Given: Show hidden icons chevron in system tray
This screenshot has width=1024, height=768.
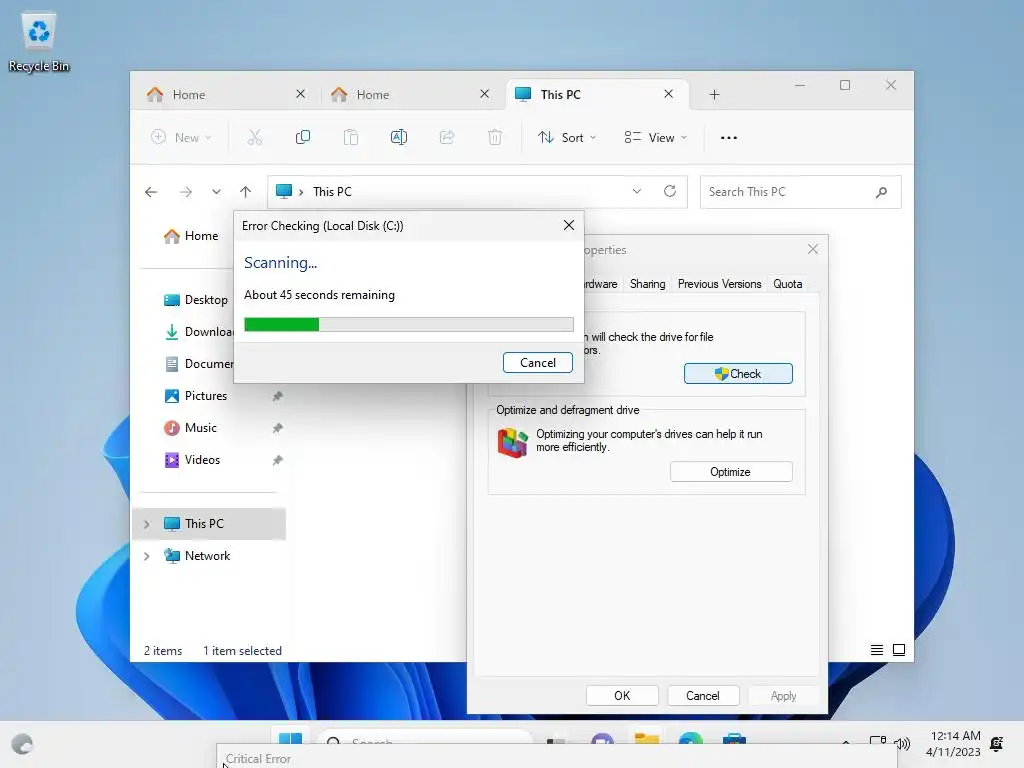Looking at the screenshot, I should coord(846,743).
